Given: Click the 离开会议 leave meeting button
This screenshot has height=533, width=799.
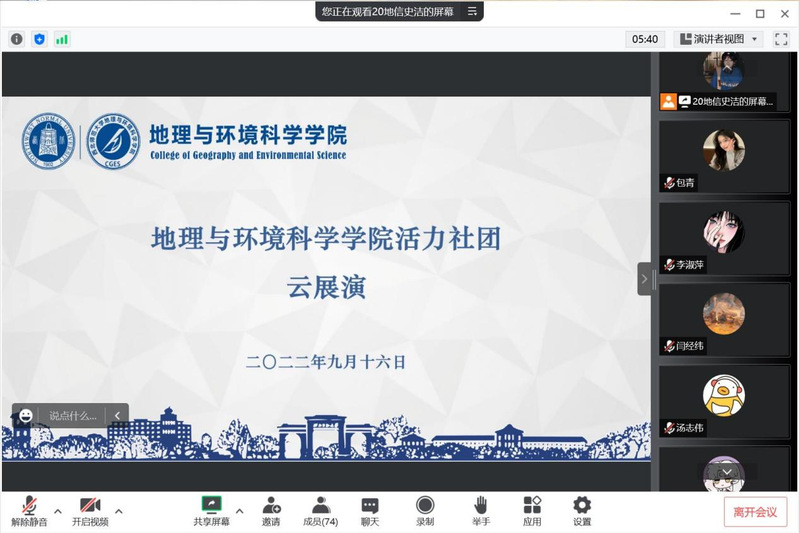Looking at the screenshot, I should tap(755, 512).
